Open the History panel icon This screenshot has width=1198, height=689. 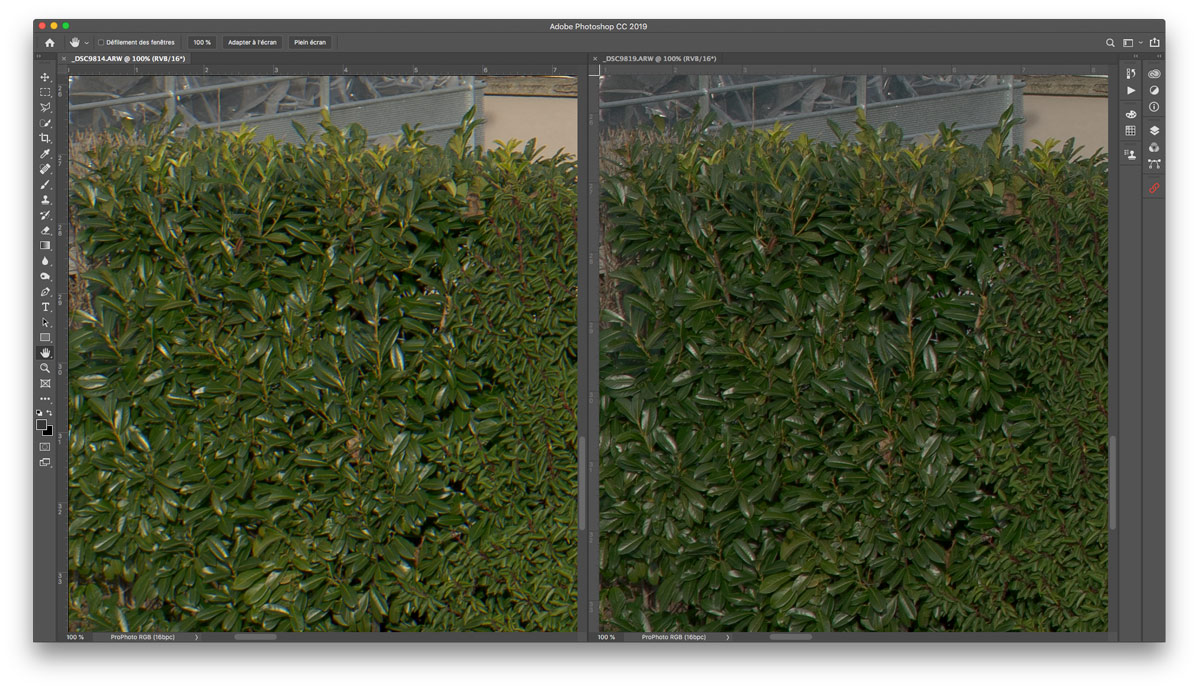[1130, 74]
